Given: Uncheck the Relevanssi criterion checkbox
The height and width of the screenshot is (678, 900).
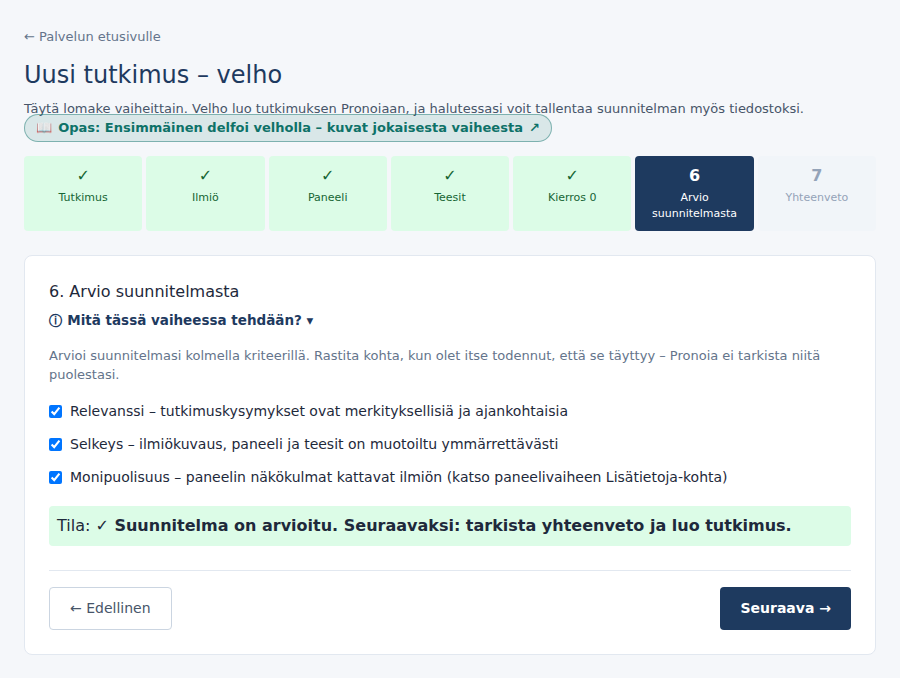Looking at the screenshot, I should pyautogui.click(x=56, y=412).
